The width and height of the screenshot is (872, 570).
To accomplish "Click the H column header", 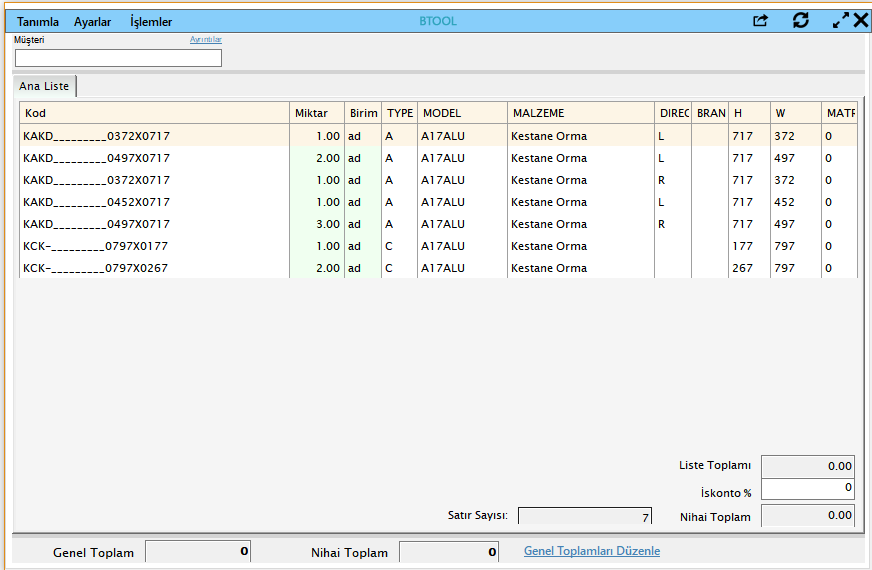I will (x=749, y=113).
